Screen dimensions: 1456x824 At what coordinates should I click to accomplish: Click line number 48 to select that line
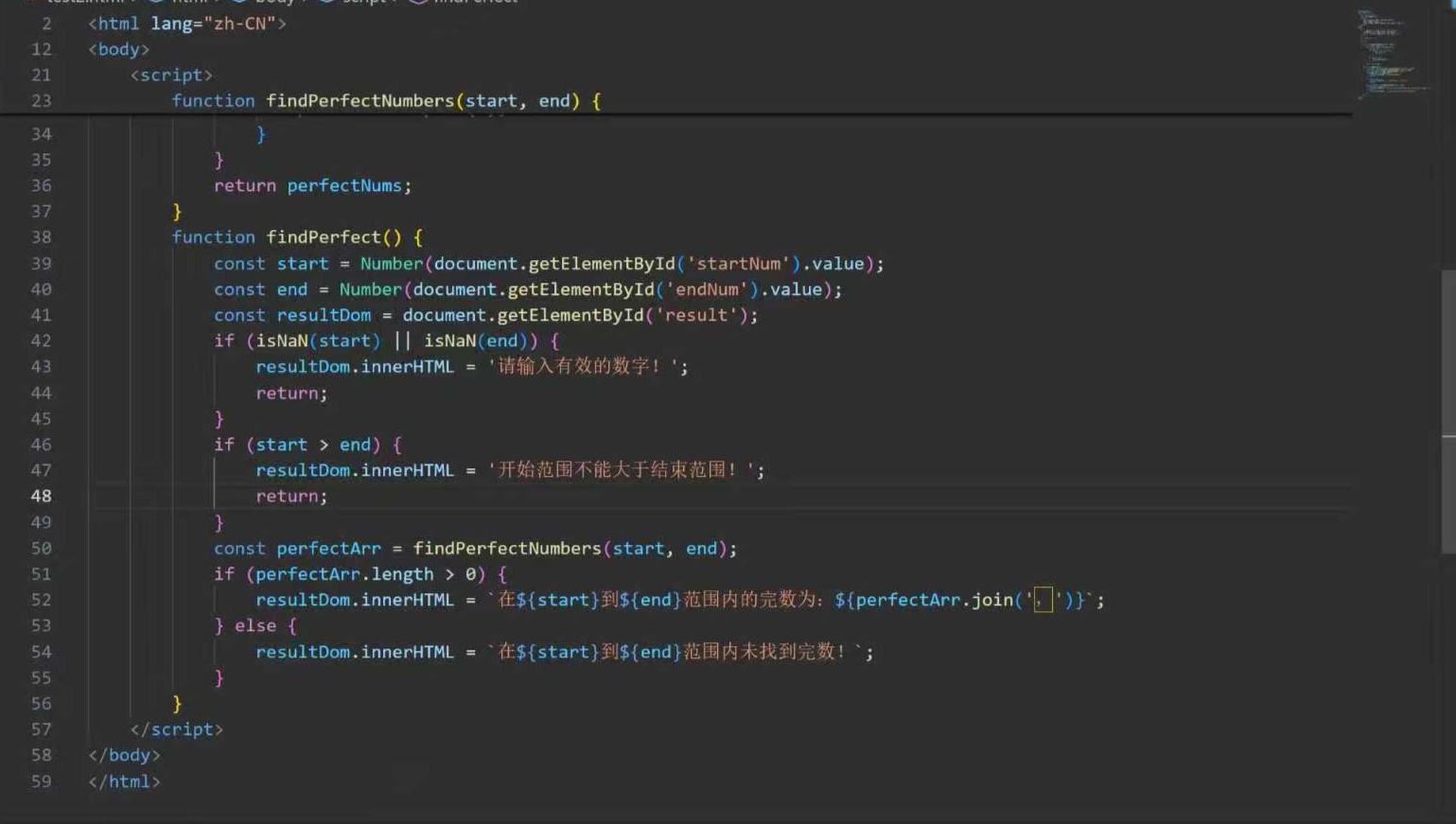click(42, 496)
